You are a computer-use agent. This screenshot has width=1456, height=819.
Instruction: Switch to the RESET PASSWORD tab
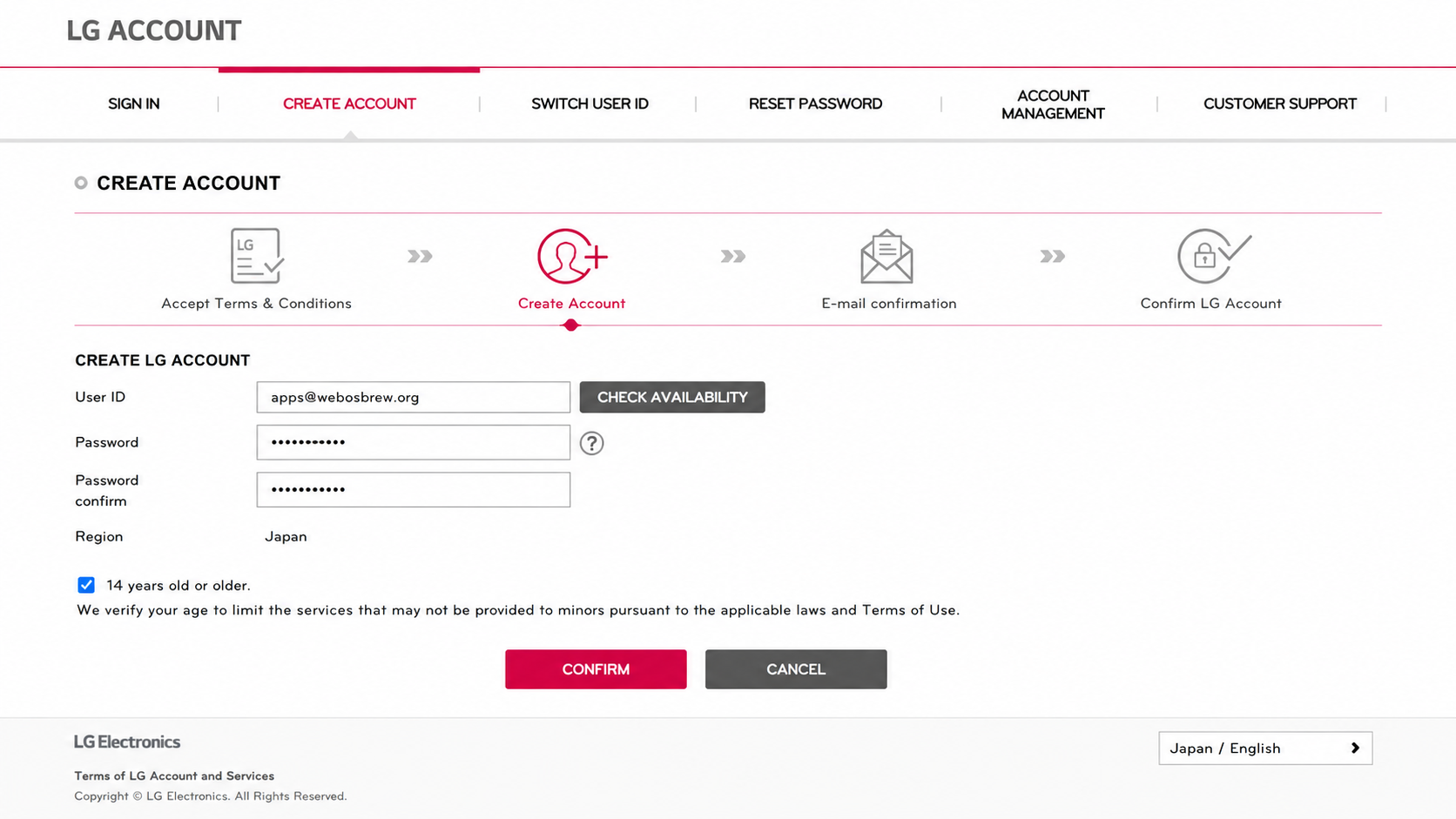[816, 104]
